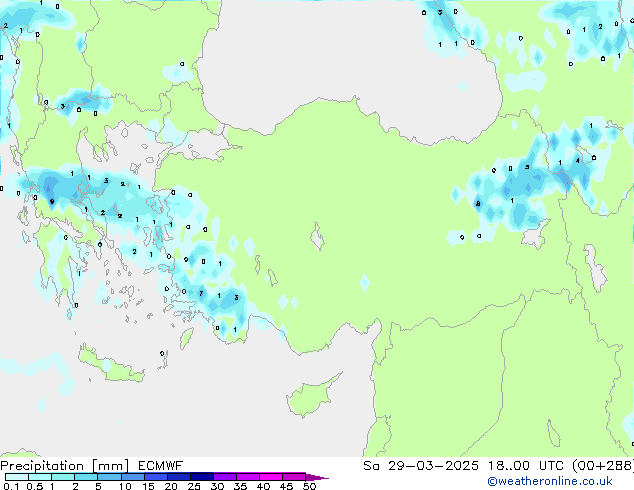The width and height of the screenshot is (634, 490).
Task: Click the date 'Sa 29-03-2025'
Action: [421, 466]
